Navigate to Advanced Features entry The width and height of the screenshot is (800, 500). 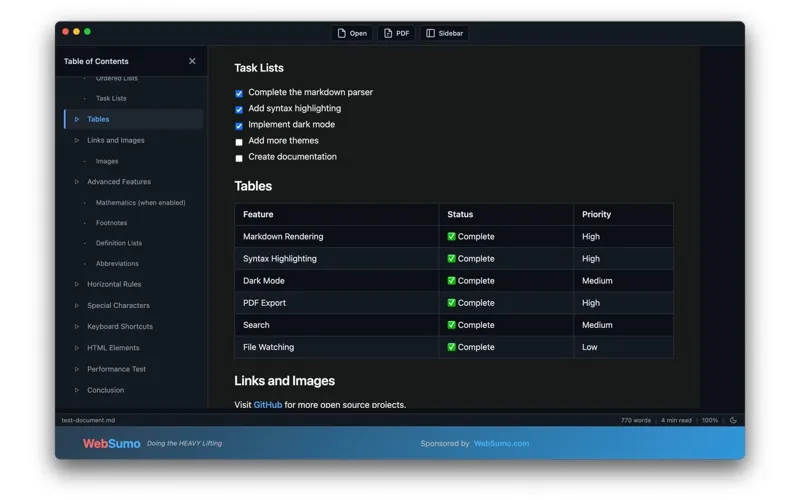click(x=119, y=182)
